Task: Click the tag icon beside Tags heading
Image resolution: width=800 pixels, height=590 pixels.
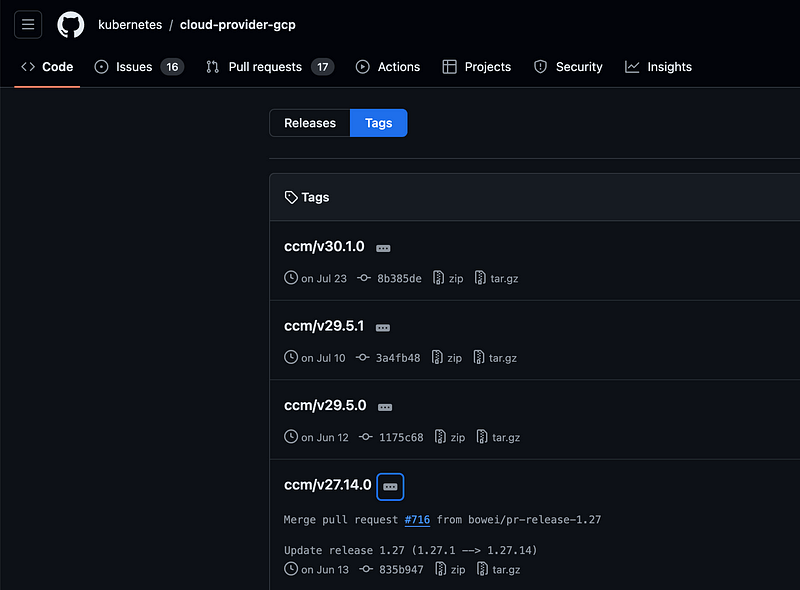Action: (x=291, y=198)
